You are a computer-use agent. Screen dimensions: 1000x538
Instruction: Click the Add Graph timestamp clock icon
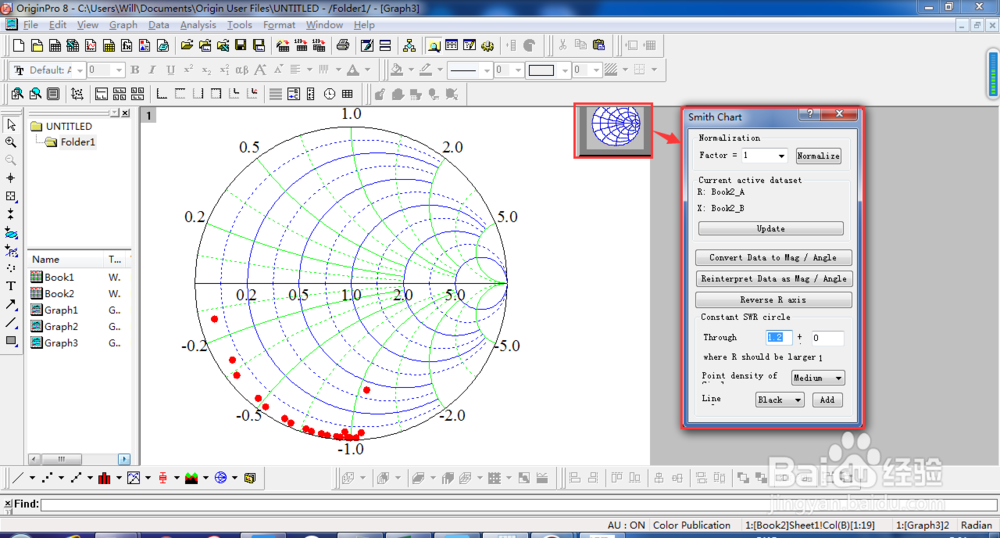(329, 94)
